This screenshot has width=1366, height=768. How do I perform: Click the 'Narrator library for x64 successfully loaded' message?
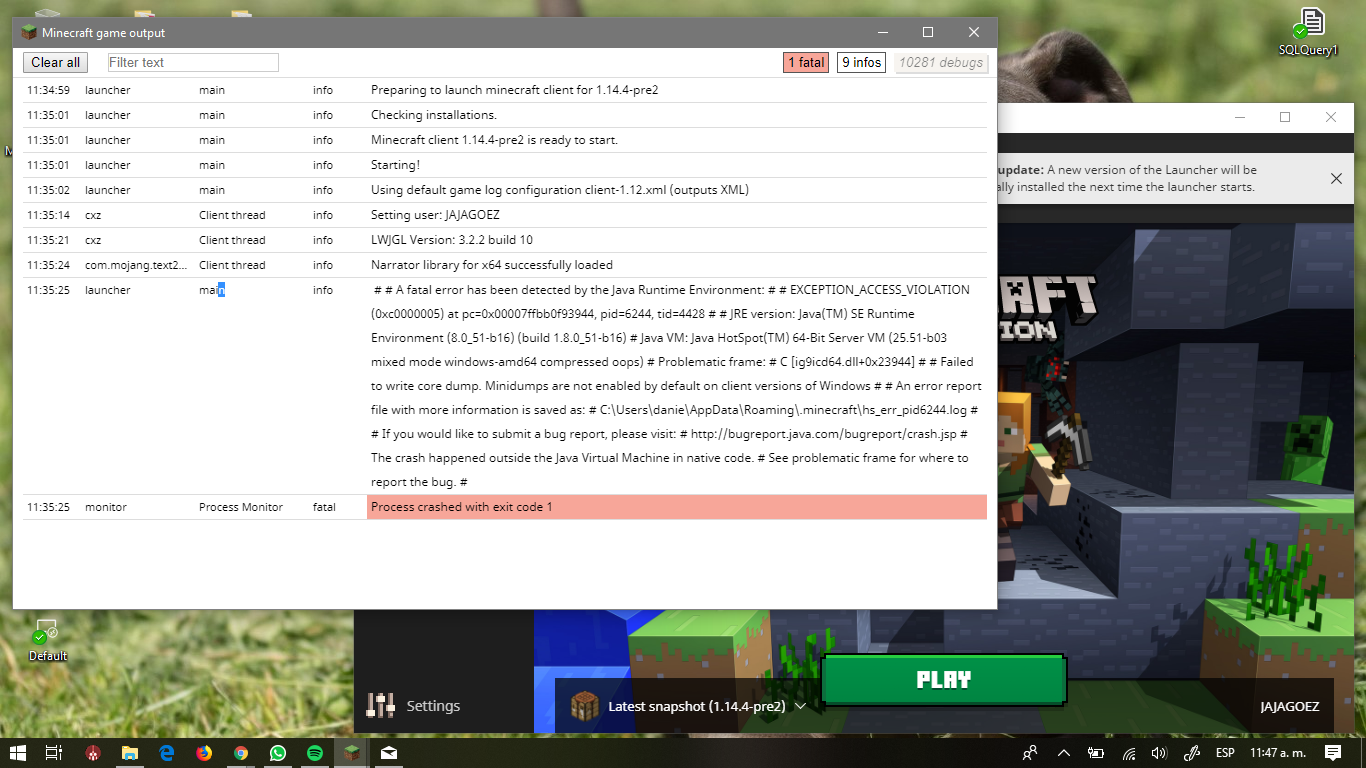tap(492, 265)
